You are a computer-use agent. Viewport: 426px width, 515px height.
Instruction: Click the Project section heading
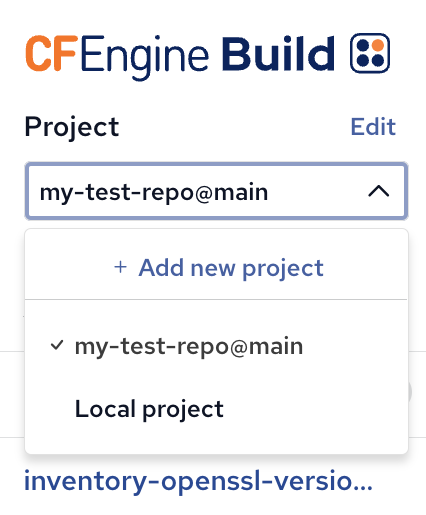[72, 128]
